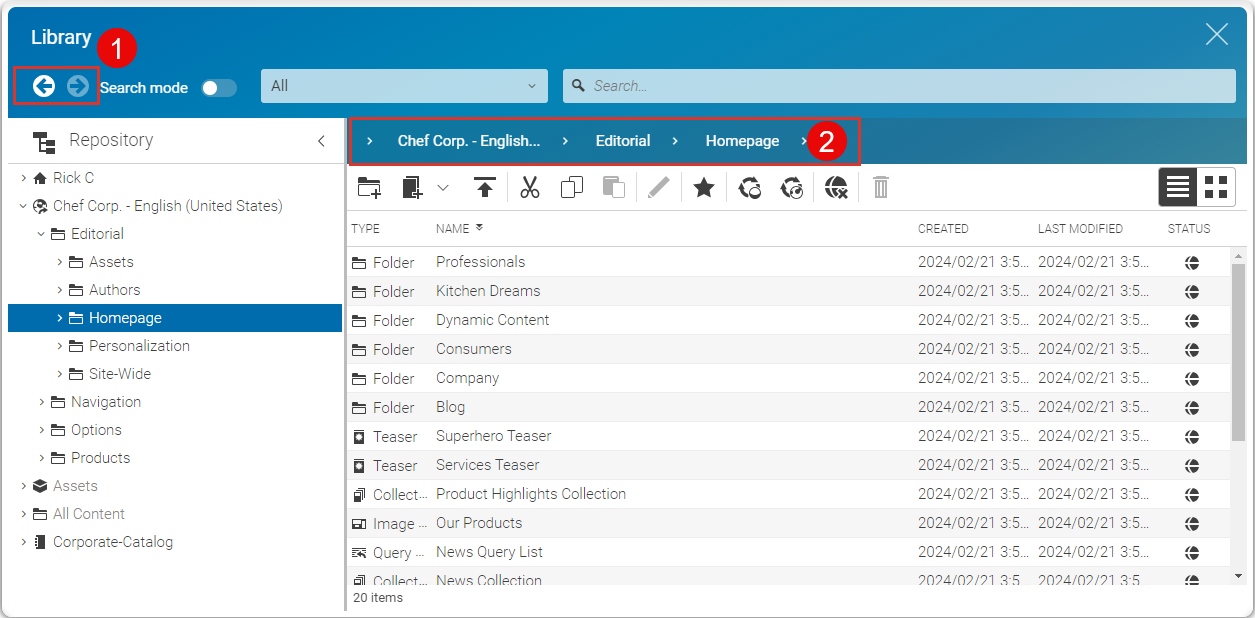The height and width of the screenshot is (618, 1255).
Task: Open the create content dropdown arrow
Action: [x=443, y=187]
